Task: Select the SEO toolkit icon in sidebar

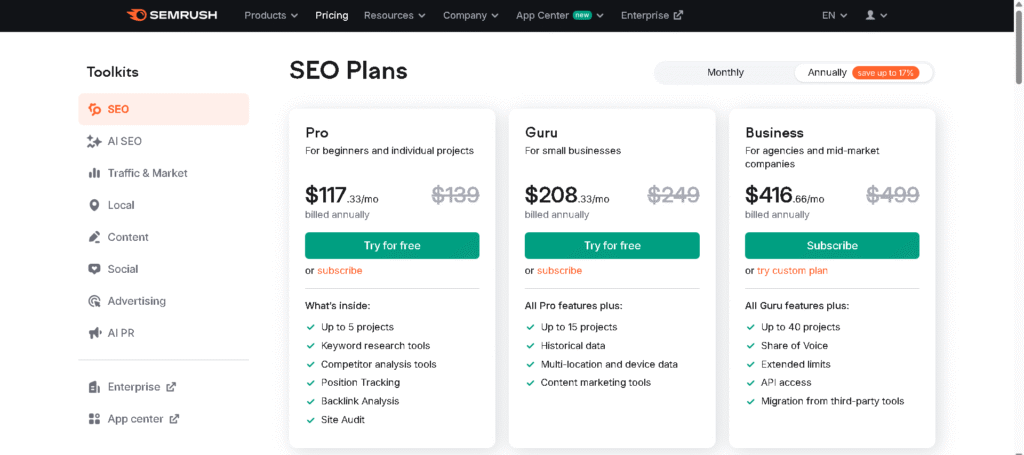Action: (x=94, y=109)
